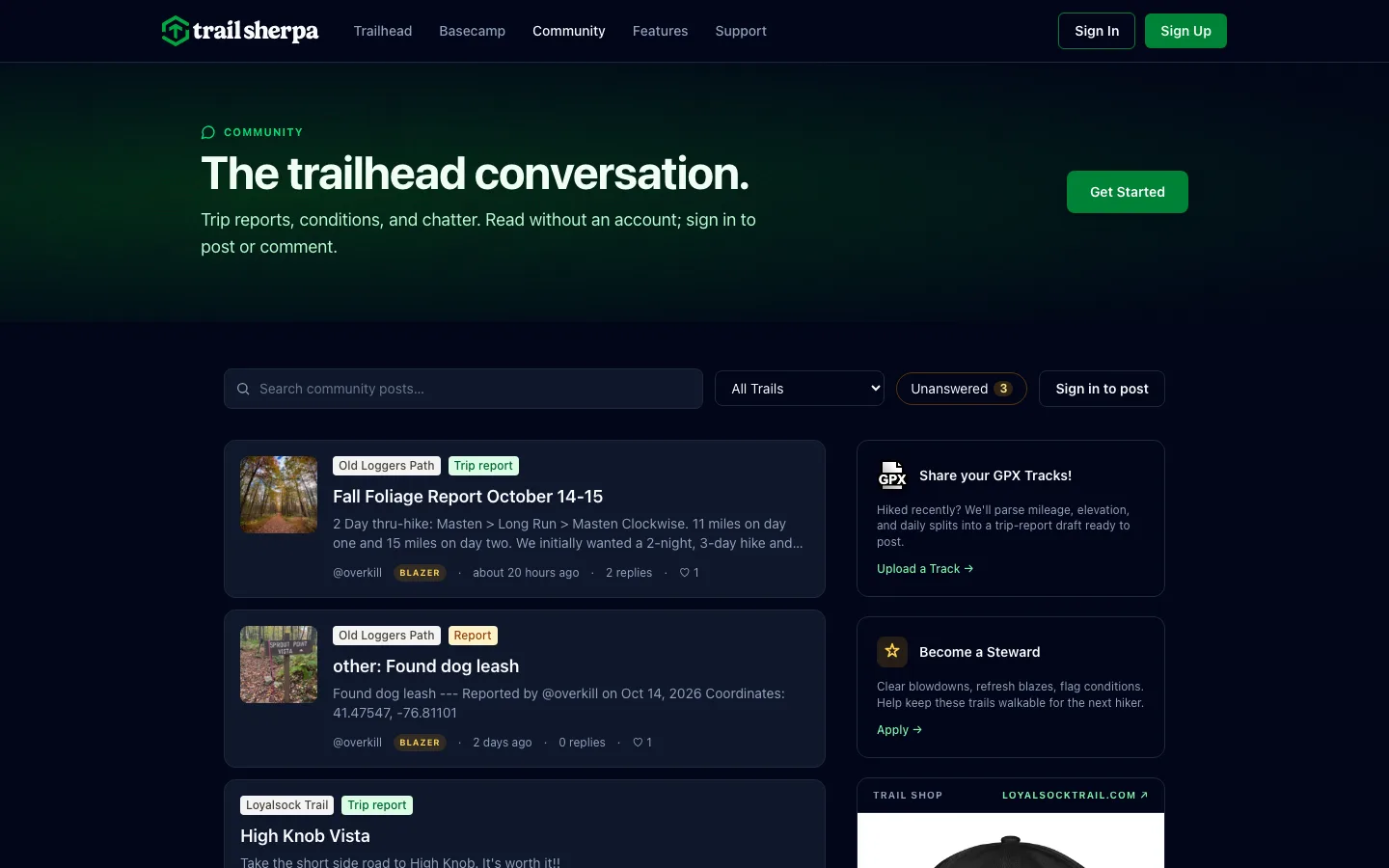This screenshot has width=1389, height=868.
Task: Open the High Knob Vista post
Action: (305, 836)
